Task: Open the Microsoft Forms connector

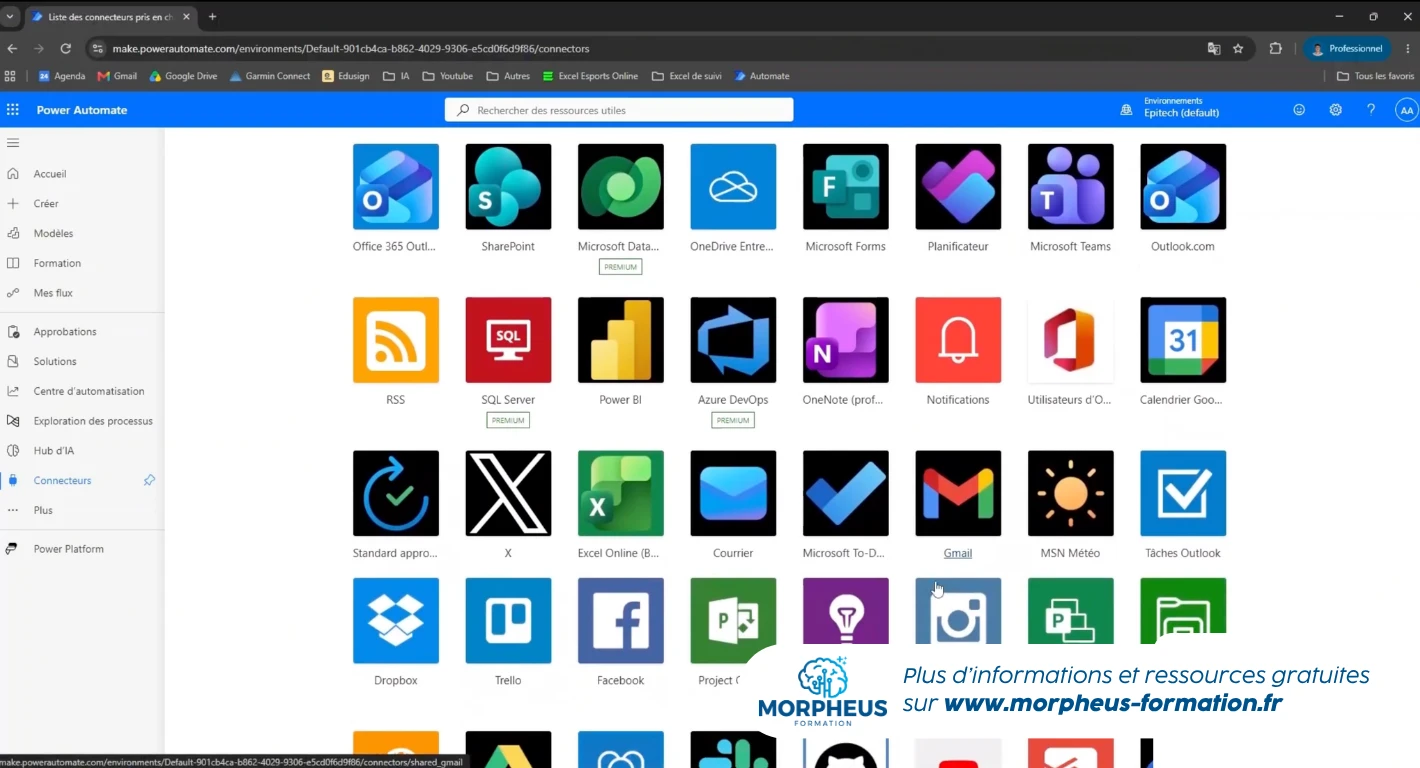Action: coord(846,187)
